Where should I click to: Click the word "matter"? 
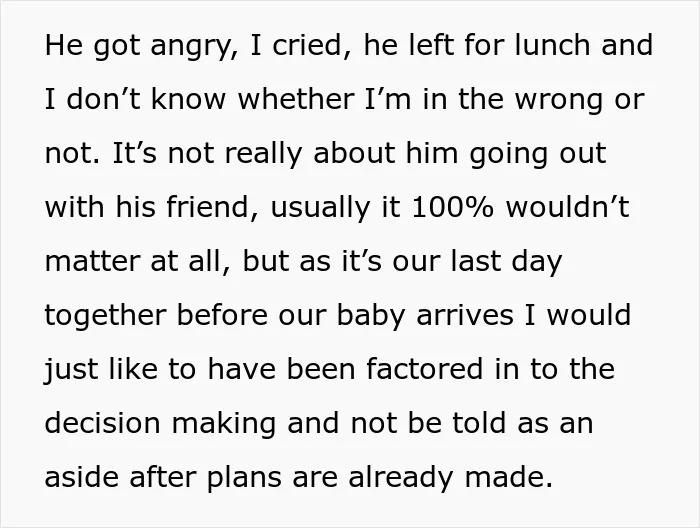92,262
